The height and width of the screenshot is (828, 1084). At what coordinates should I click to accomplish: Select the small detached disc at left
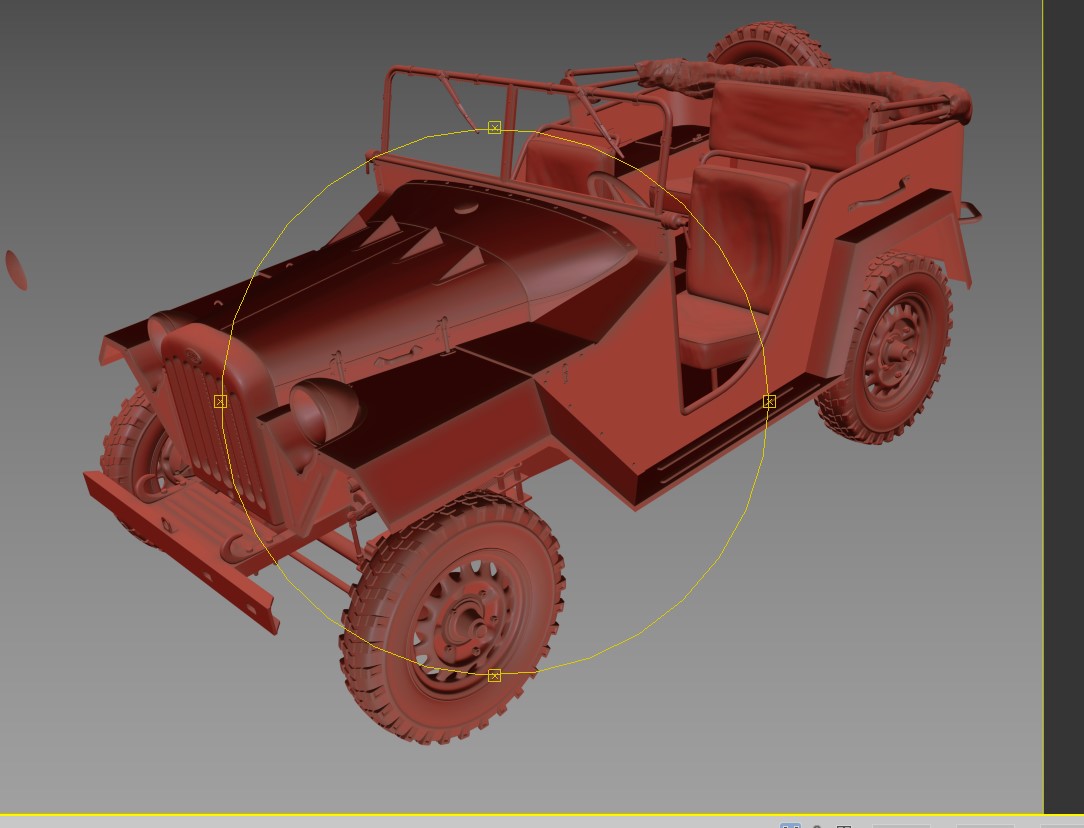[17, 269]
